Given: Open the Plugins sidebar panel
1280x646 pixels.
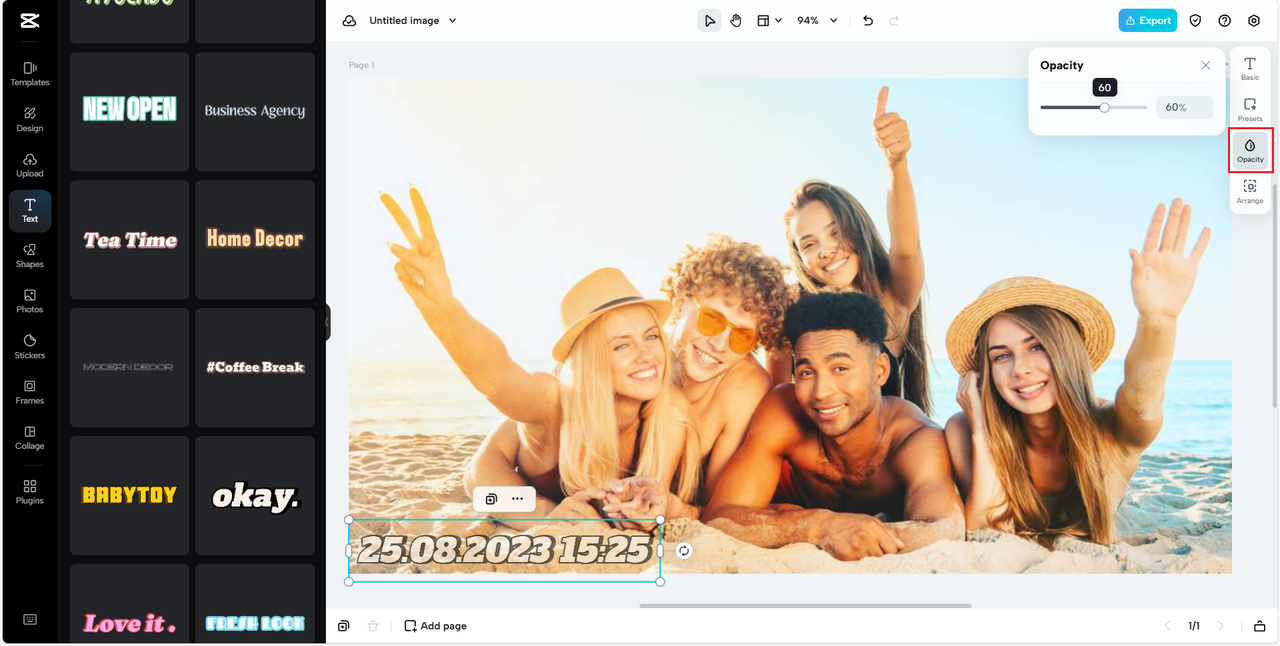Looking at the screenshot, I should click(30, 492).
